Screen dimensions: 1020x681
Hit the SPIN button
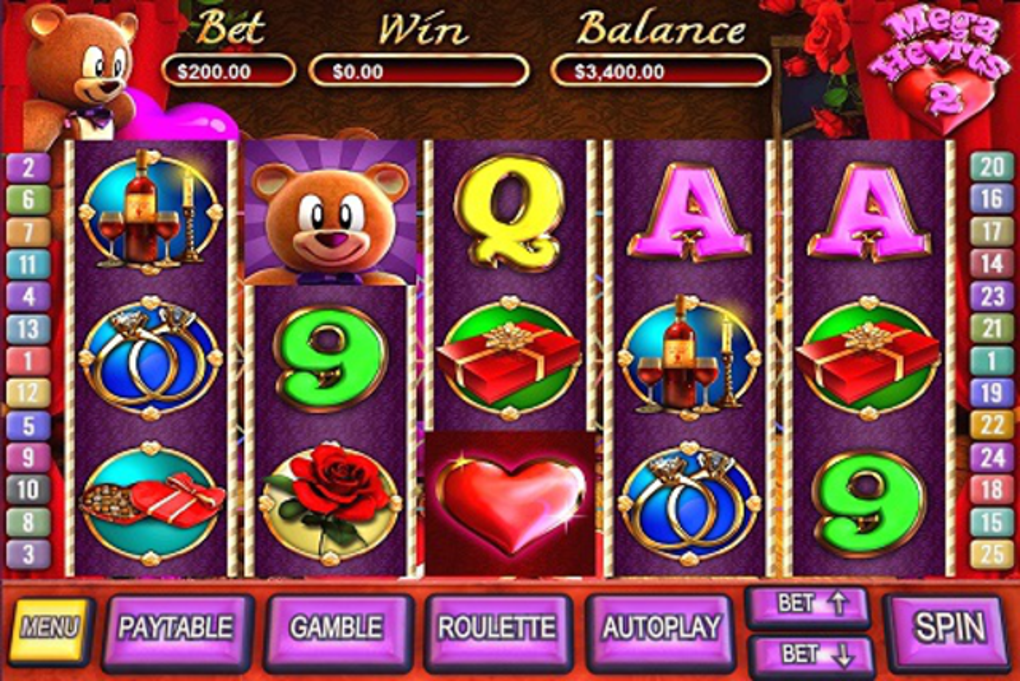pyautogui.click(x=948, y=628)
